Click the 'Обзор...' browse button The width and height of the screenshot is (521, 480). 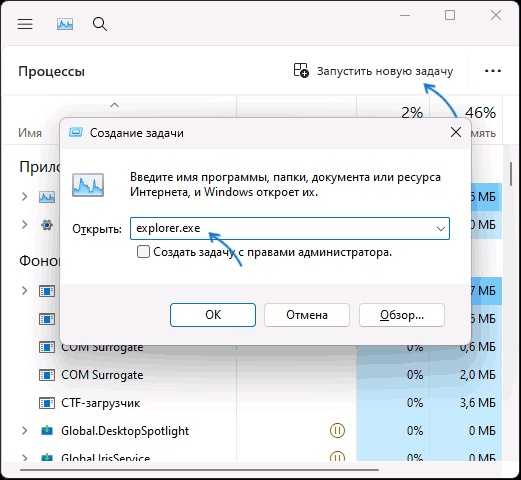pyautogui.click(x=402, y=315)
